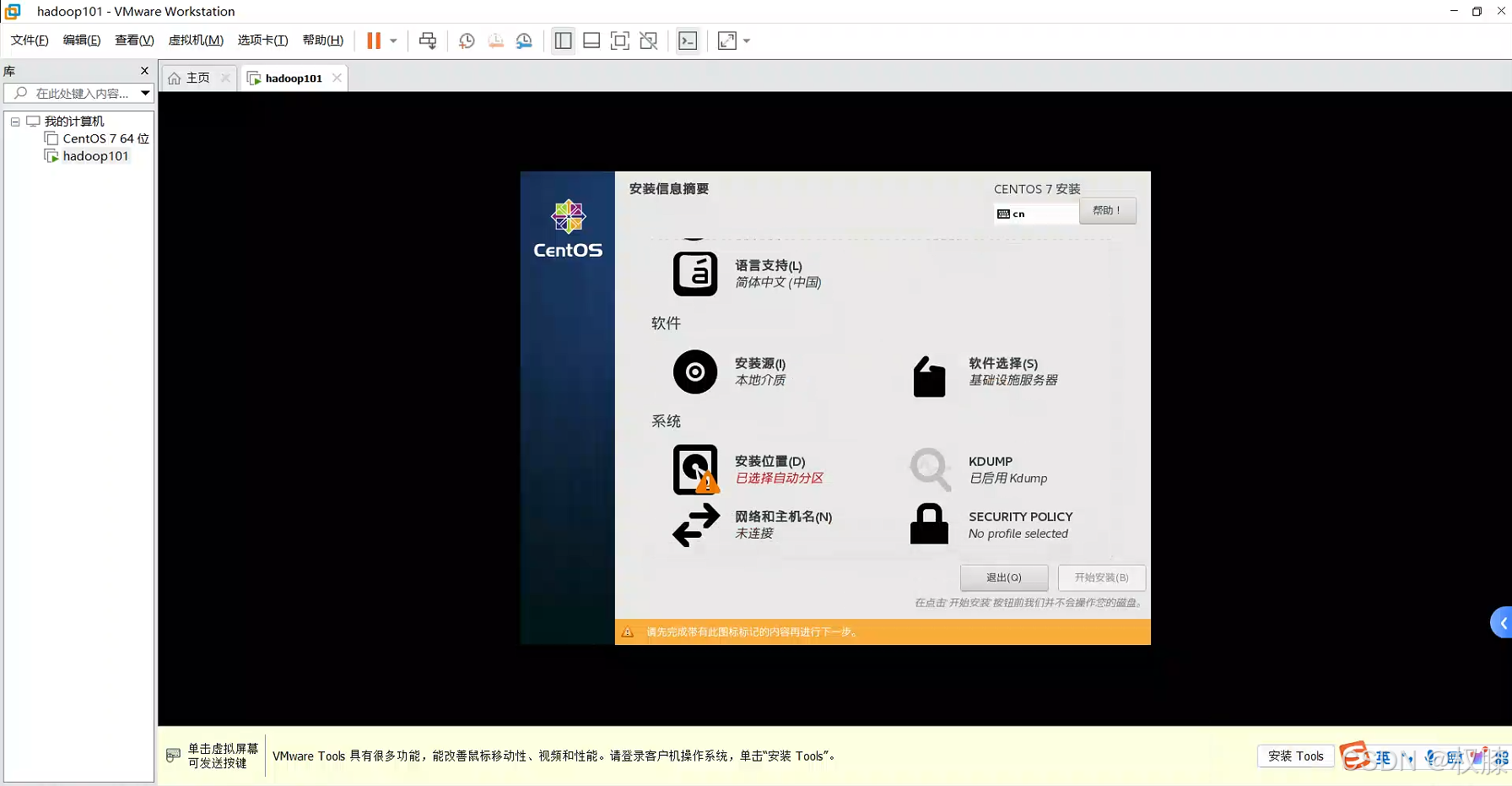Open the 帮助(H) menu
The image size is (1512, 786).
coord(323,41)
